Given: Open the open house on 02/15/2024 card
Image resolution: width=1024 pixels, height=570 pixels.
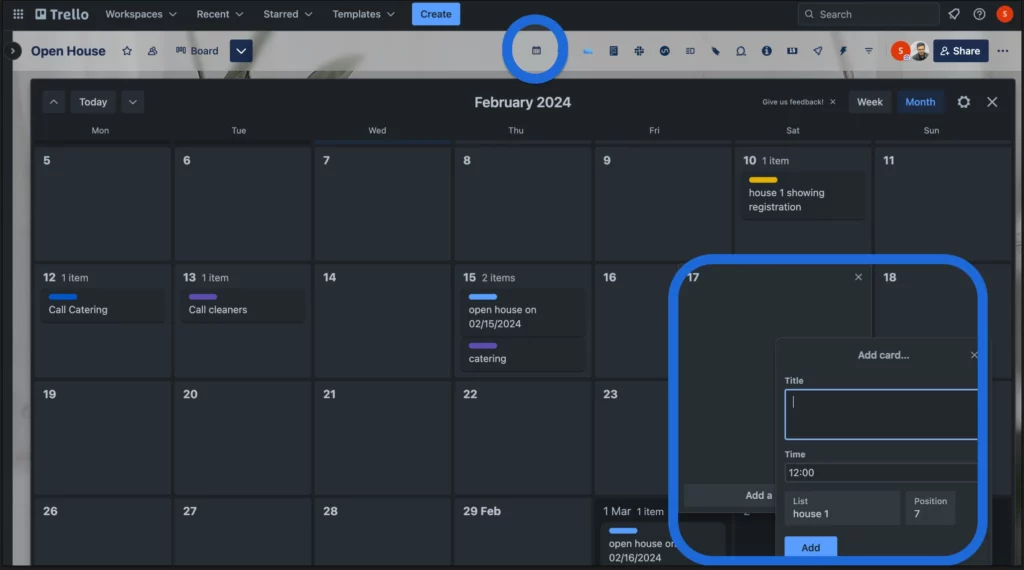Looking at the screenshot, I should click(522, 312).
